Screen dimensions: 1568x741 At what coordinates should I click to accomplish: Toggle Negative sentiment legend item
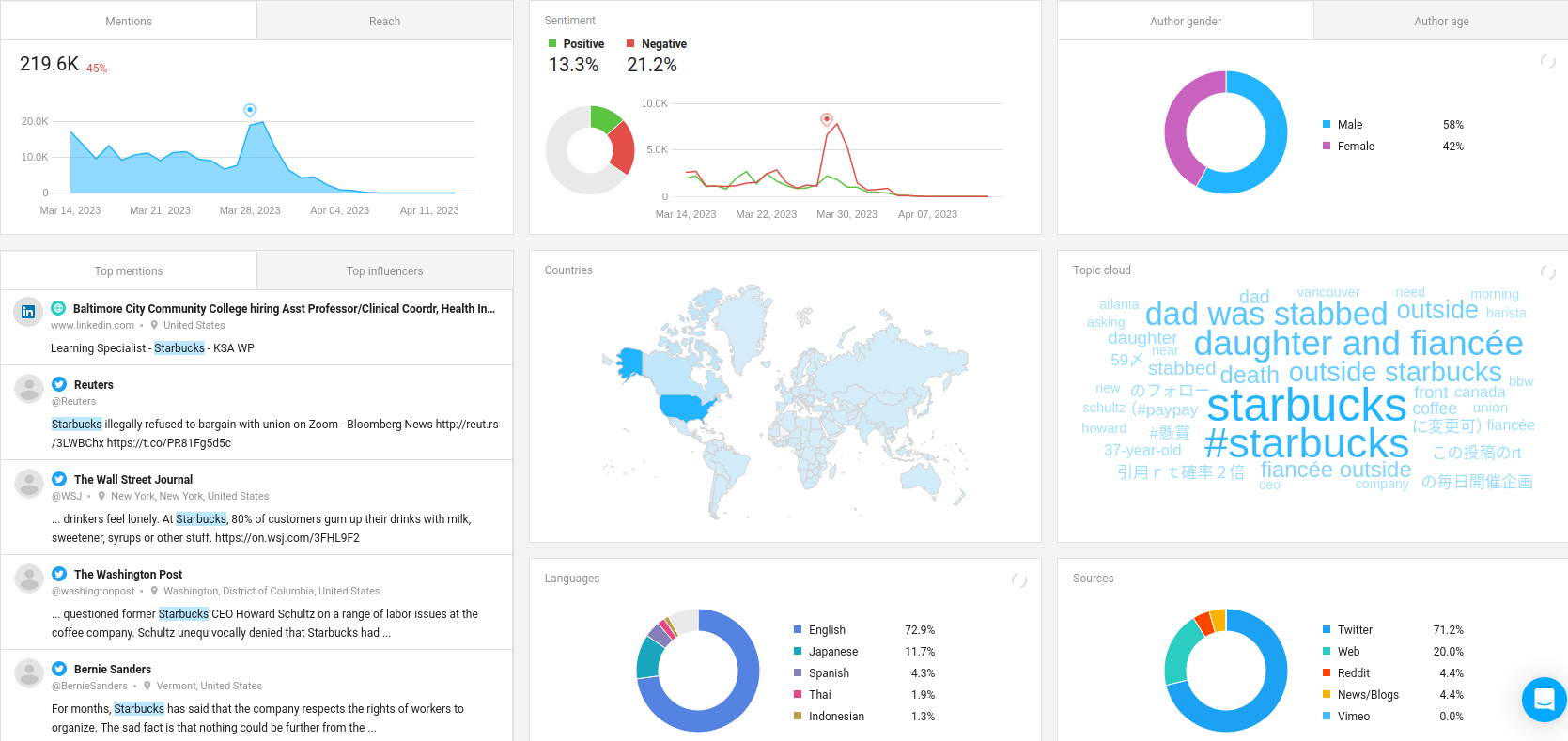click(656, 44)
